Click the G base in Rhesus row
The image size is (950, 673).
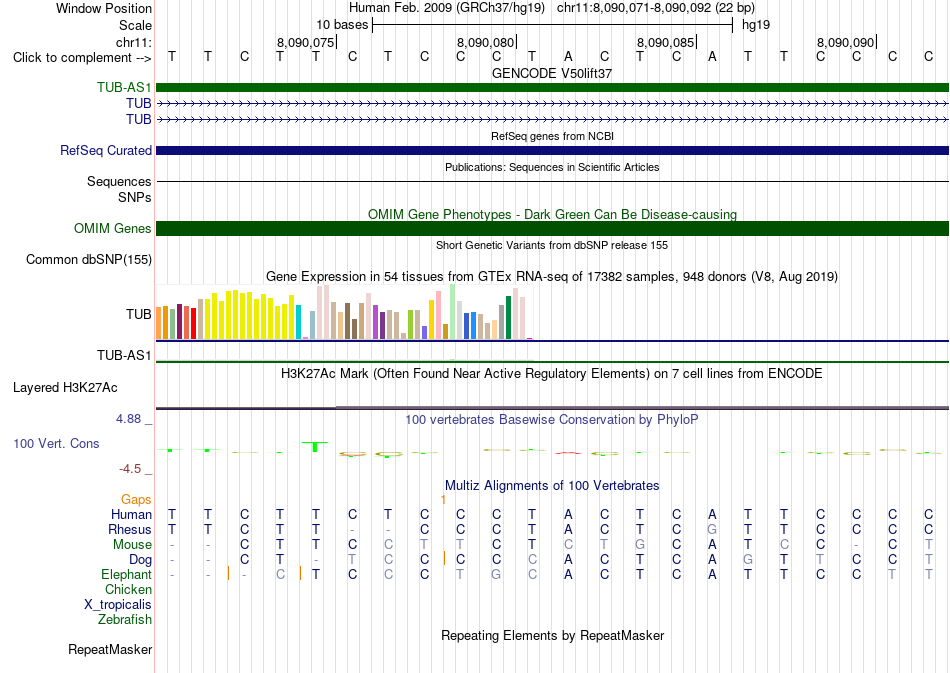tap(712, 529)
